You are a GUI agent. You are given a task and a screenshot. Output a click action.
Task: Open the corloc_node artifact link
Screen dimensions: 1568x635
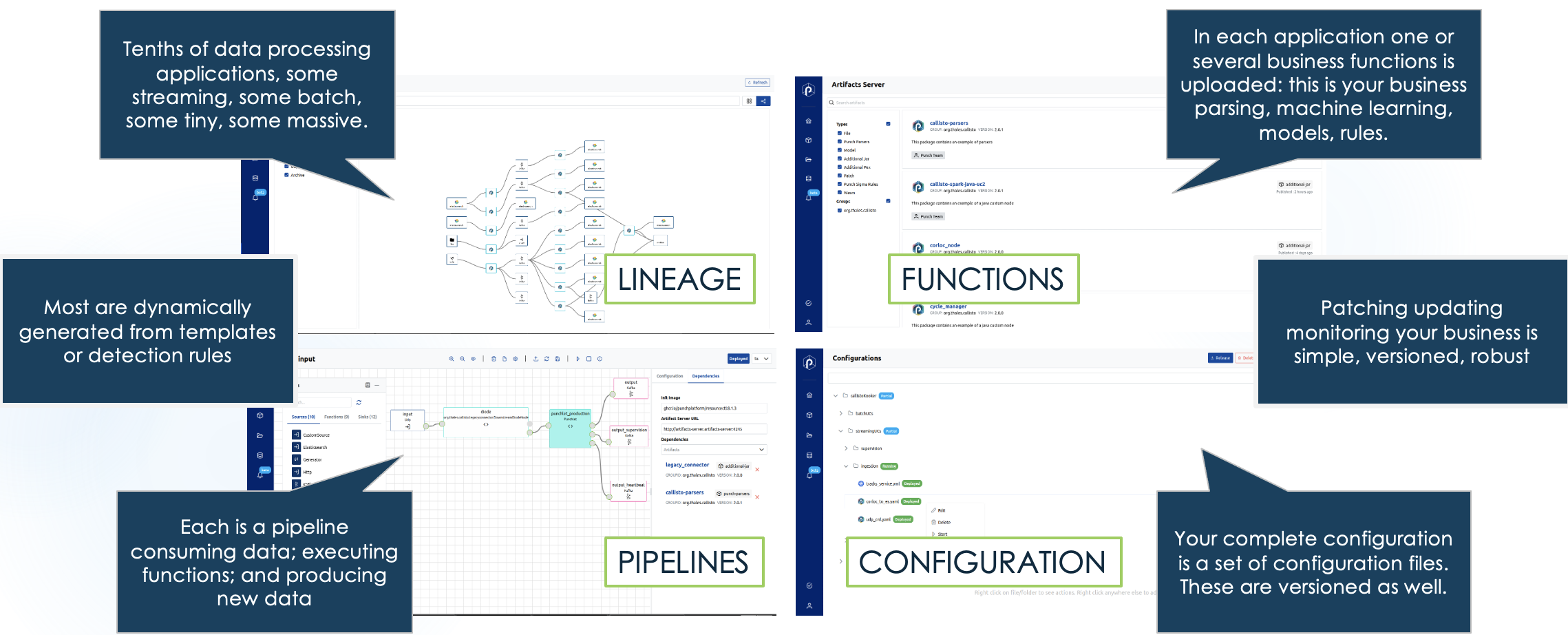[x=945, y=245]
